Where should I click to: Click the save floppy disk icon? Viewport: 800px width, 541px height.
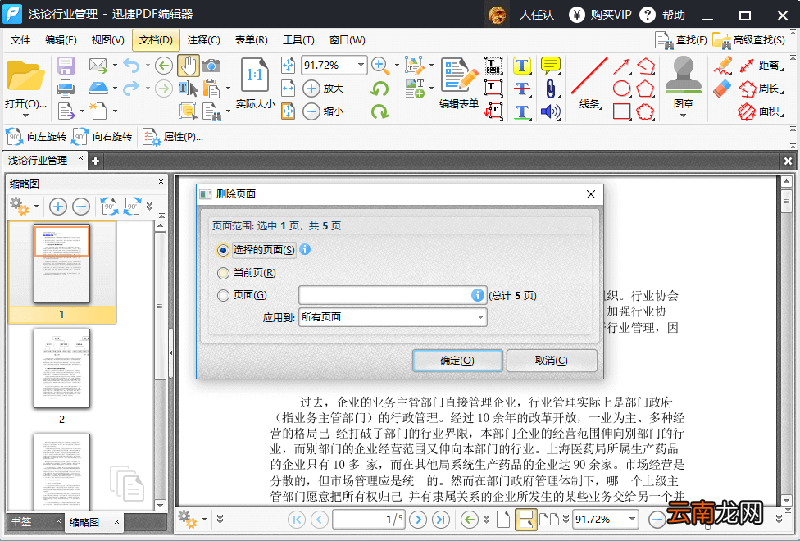point(66,66)
